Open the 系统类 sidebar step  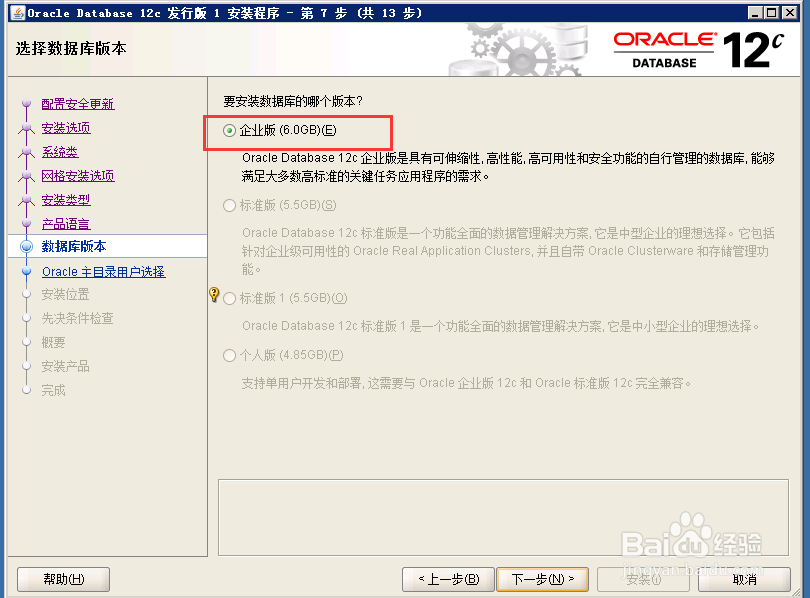(x=59, y=151)
